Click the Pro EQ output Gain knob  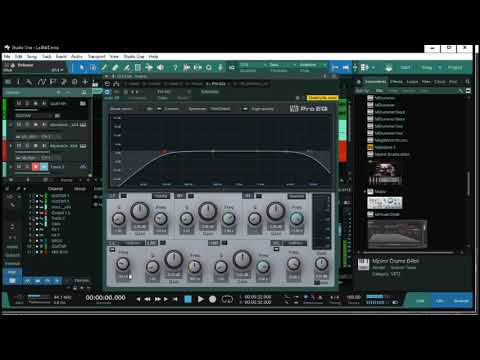pyautogui.click(x=321, y=264)
